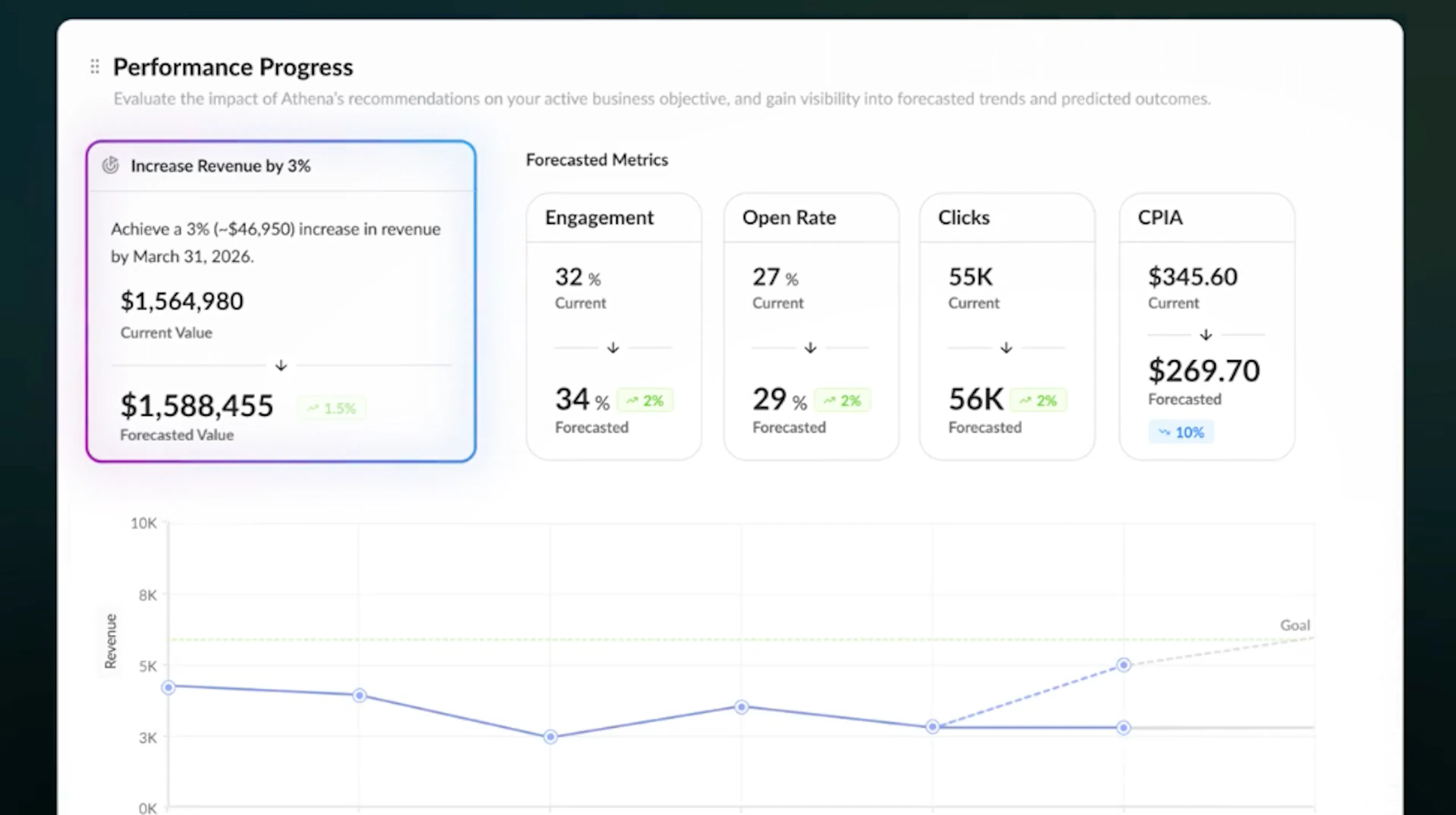Click the down arrow under Current Value
Viewport: 1456px width, 815px height.
click(x=281, y=366)
